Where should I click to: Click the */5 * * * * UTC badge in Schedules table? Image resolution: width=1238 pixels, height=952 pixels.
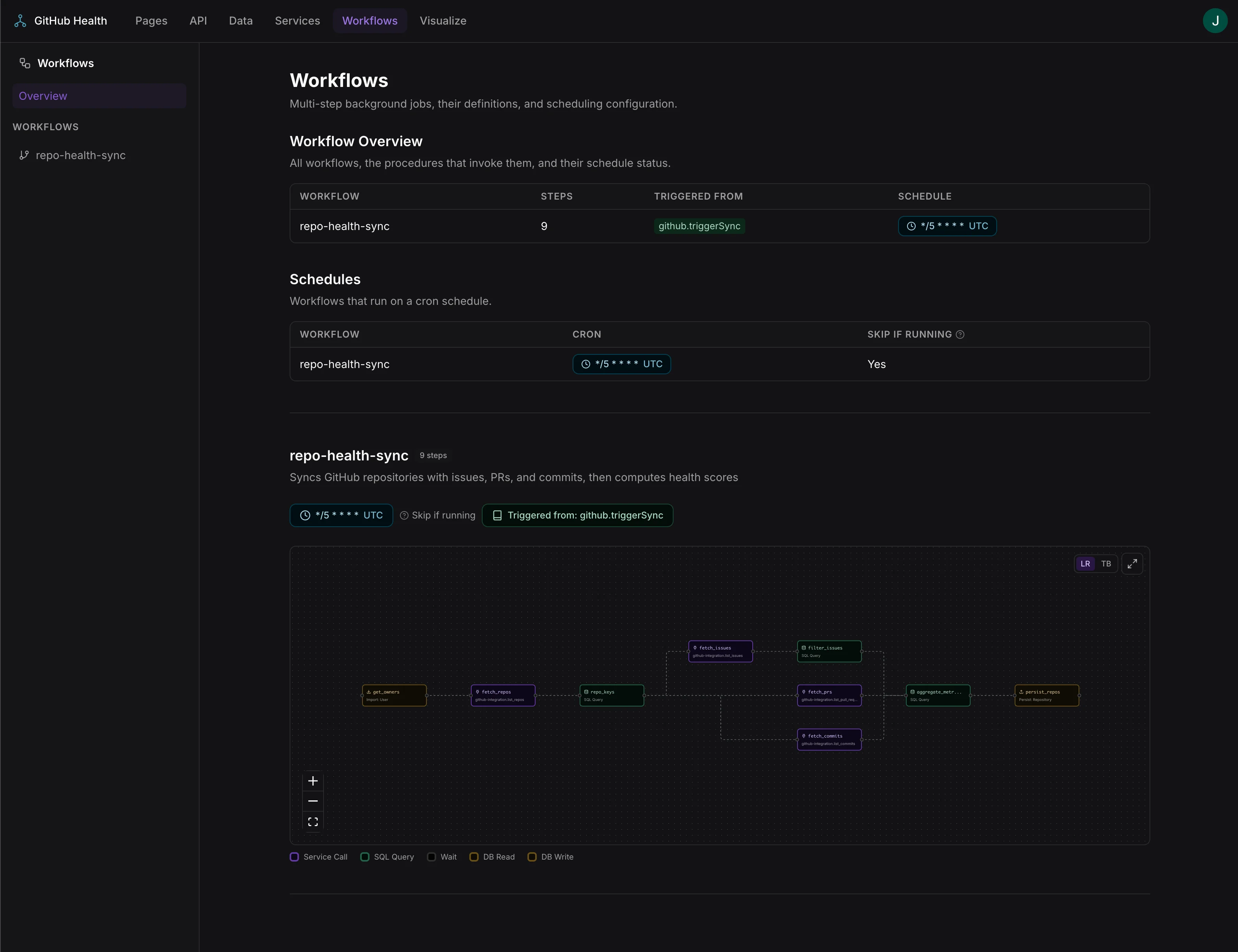coord(622,365)
